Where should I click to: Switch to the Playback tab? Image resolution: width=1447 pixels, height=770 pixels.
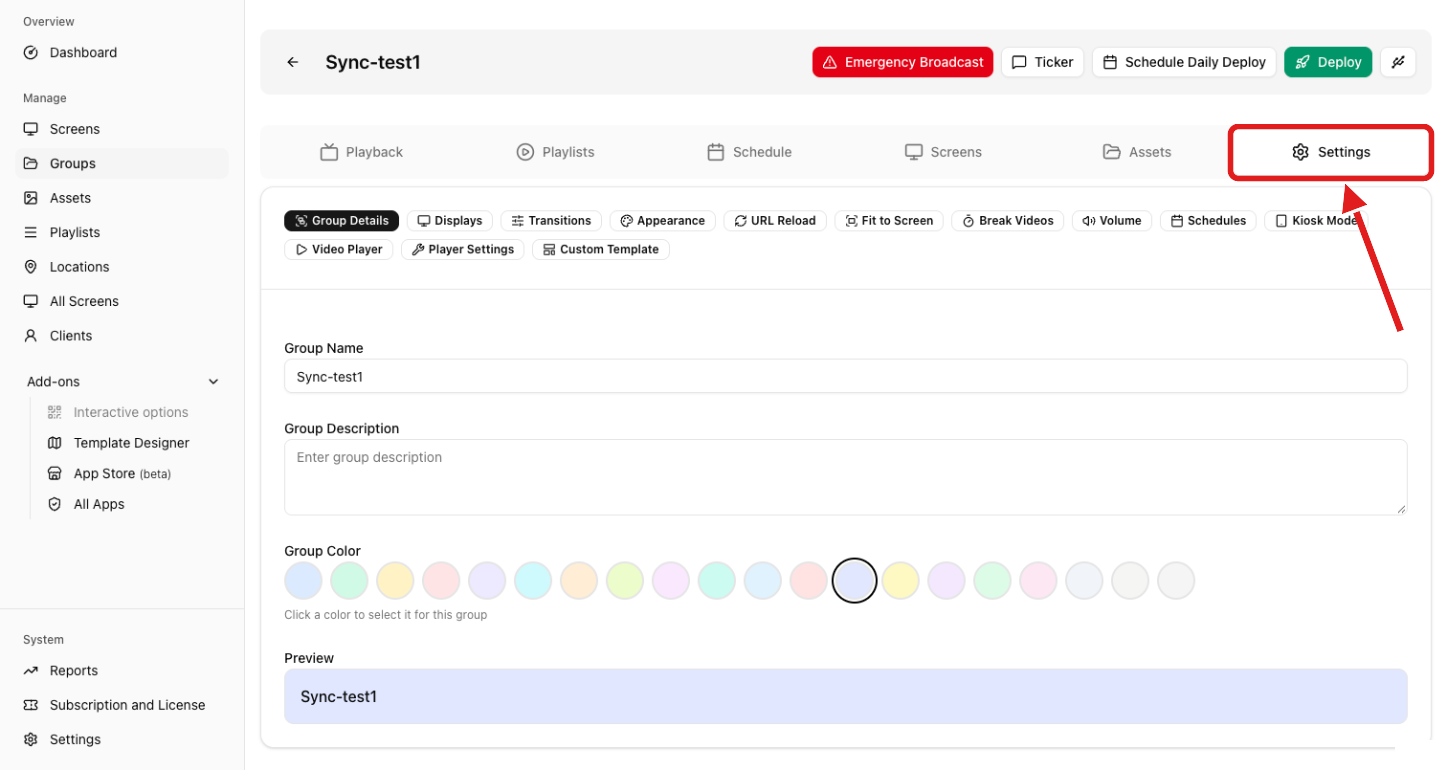point(361,152)
